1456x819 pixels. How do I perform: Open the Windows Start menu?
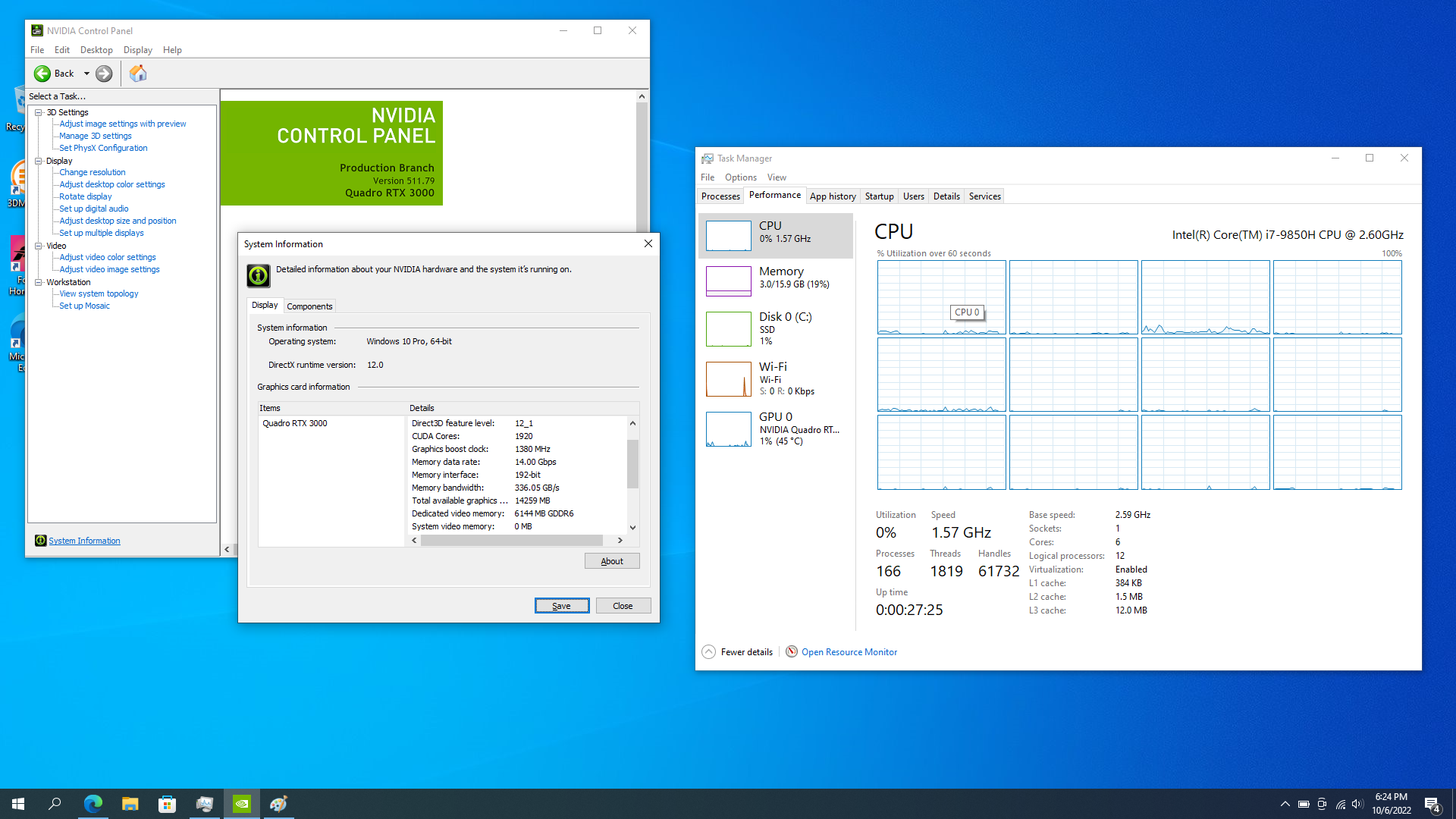18,804
